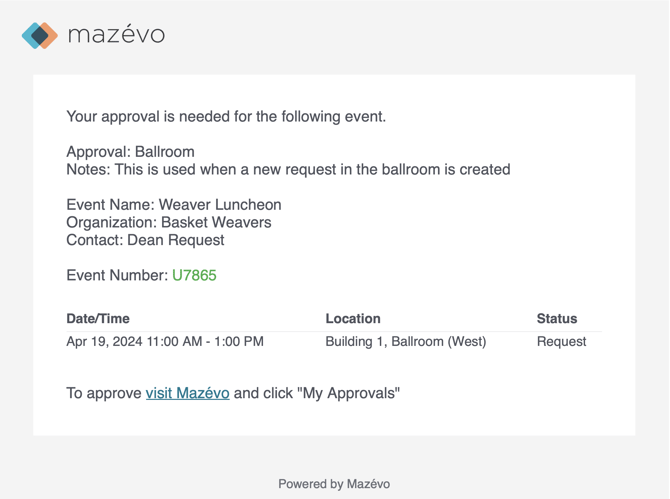Click the Request status cell

click(x=561, y=341)
